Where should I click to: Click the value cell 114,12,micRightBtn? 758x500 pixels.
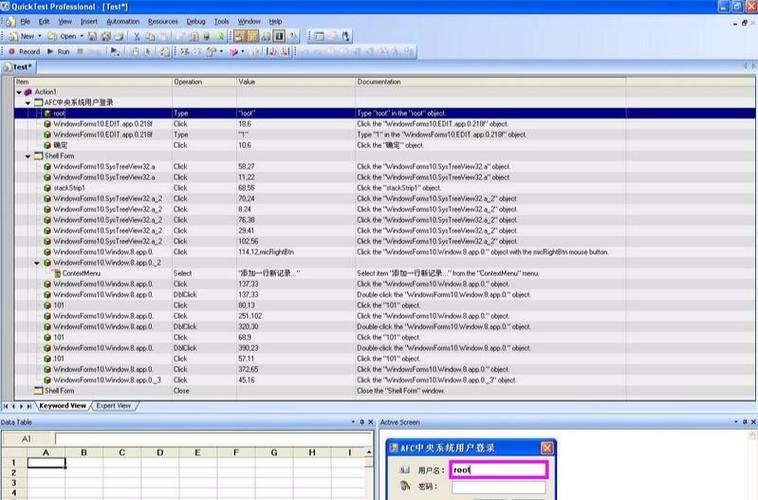[296, 252]
